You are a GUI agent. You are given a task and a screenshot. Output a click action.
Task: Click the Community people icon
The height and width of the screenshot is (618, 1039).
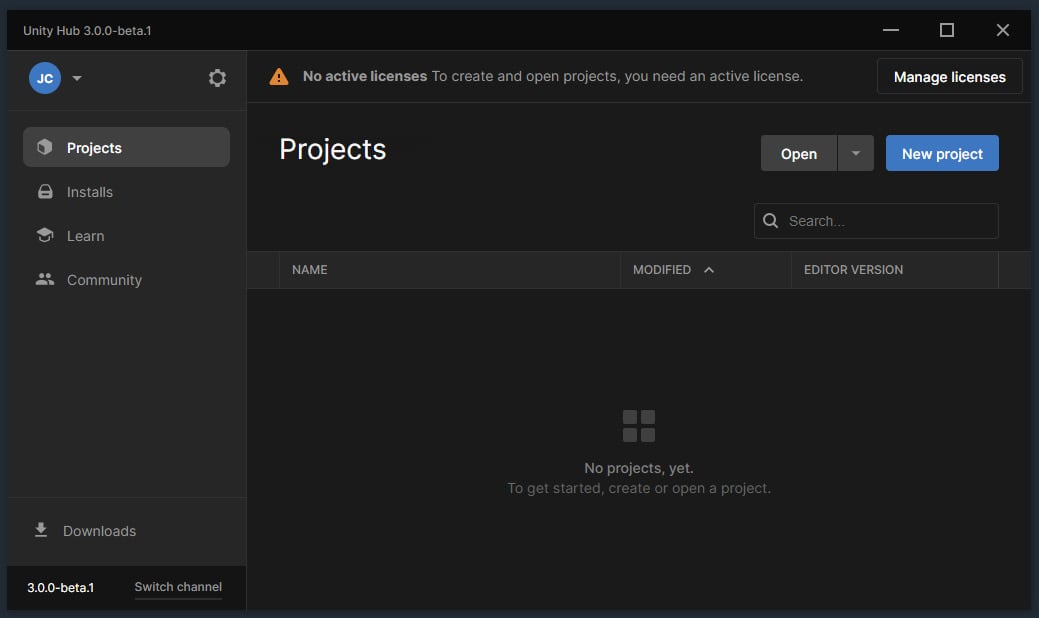click(x=45, y=280)
